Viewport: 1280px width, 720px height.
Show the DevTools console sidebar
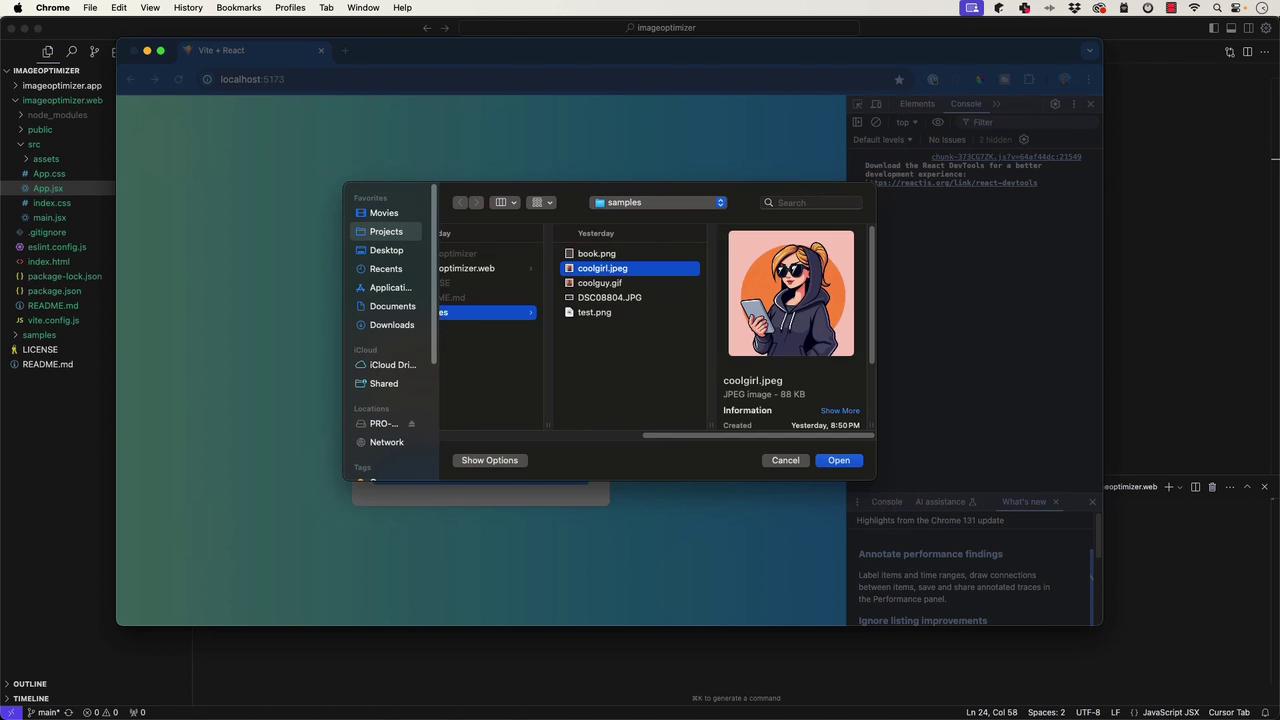(857, 123)
